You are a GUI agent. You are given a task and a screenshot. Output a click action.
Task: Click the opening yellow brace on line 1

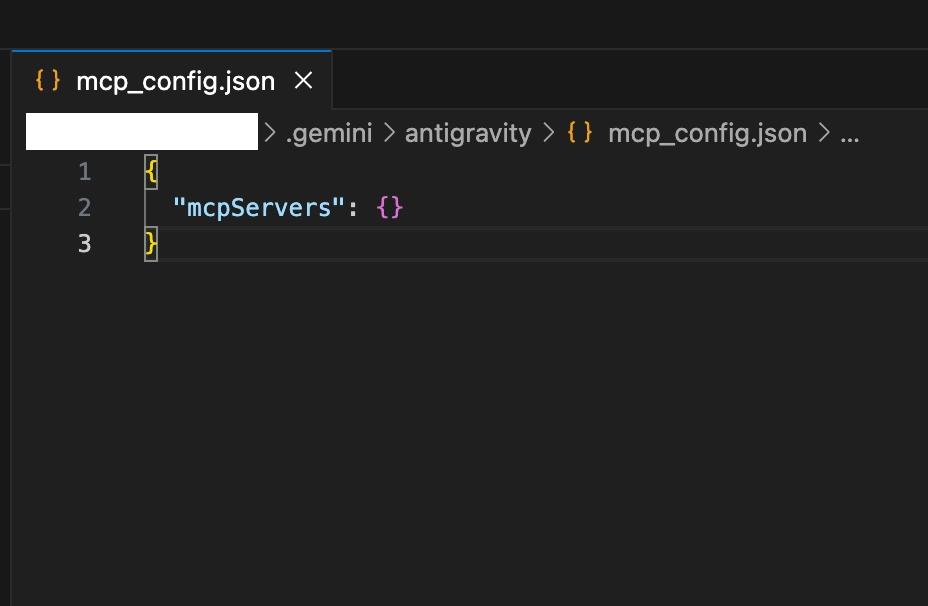tap(151, 172)
